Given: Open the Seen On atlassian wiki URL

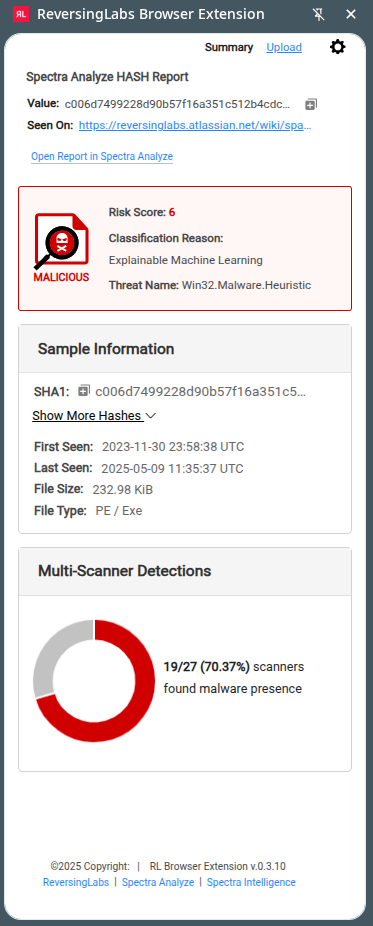Looking at the screenshot, I should click(195, 125).
